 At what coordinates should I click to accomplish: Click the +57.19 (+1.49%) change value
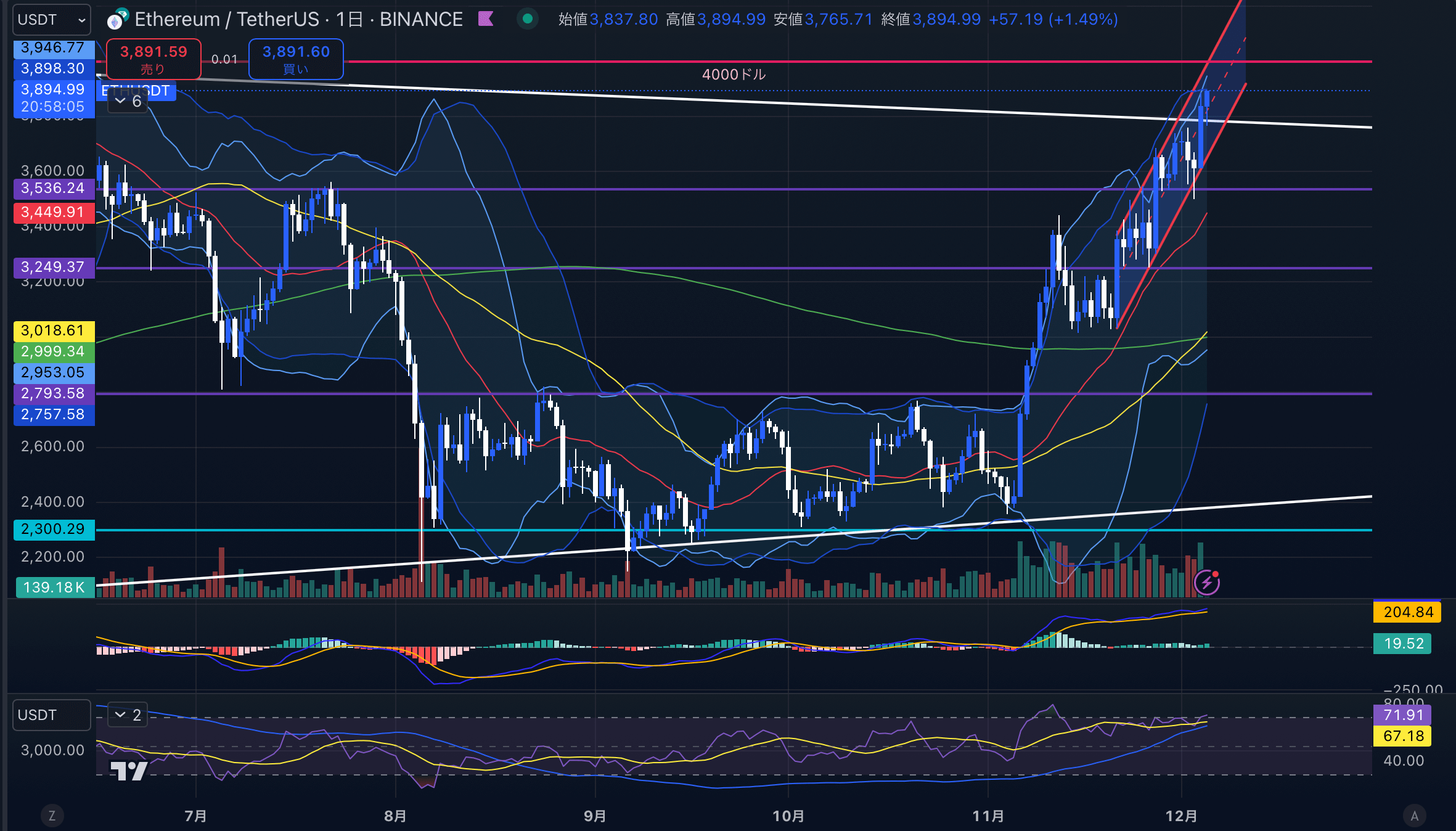[1053, 20]
